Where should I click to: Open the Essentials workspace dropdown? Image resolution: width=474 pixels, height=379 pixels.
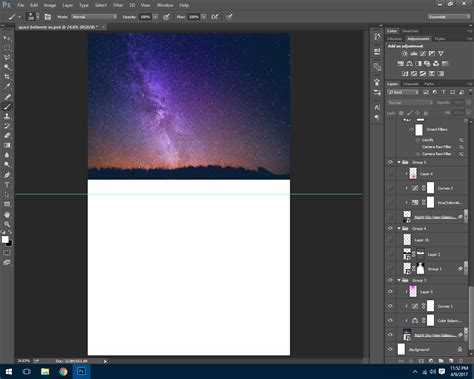(449, 17)
